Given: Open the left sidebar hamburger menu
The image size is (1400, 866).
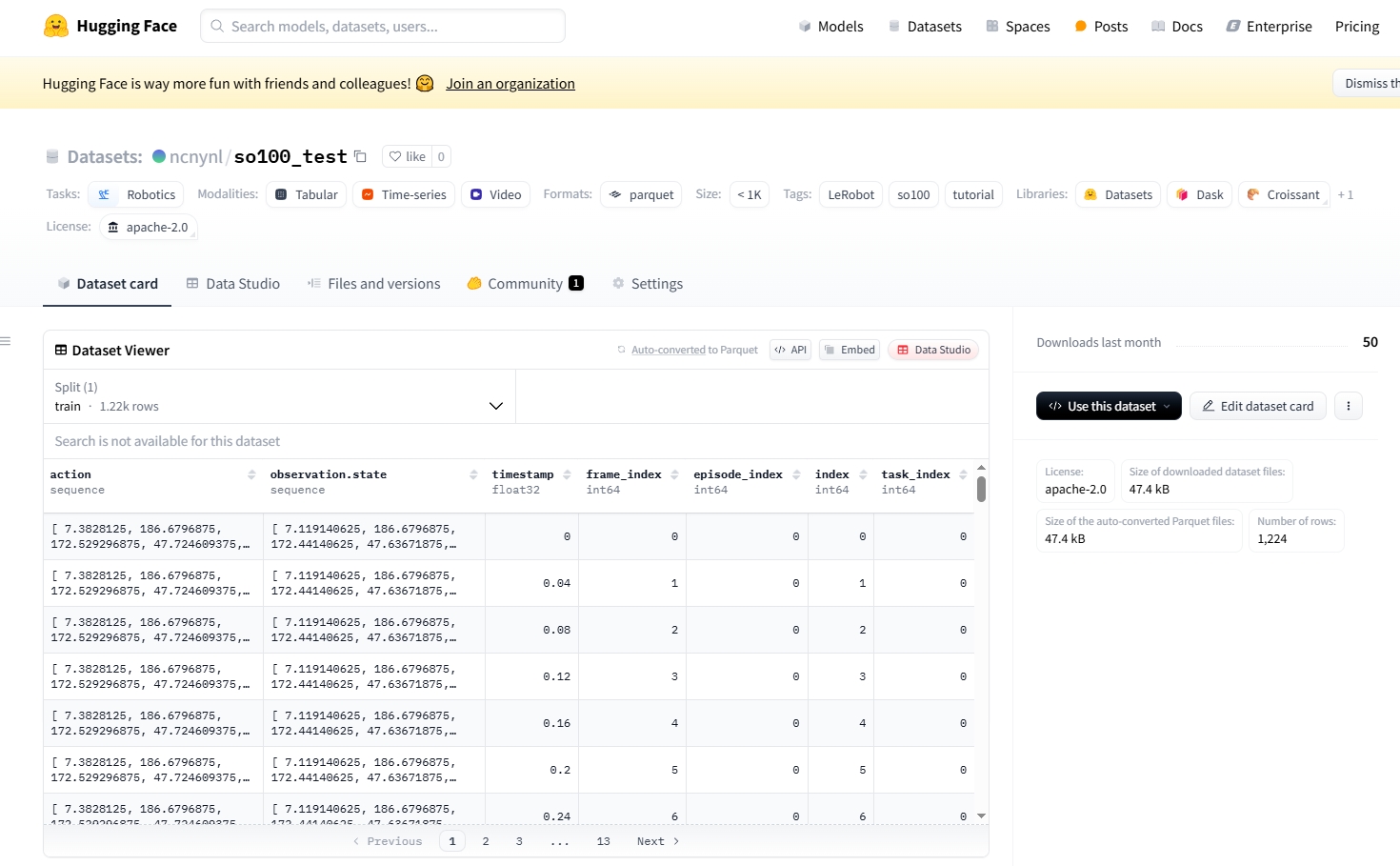Looking at the screenshot, I should (6, 341).
